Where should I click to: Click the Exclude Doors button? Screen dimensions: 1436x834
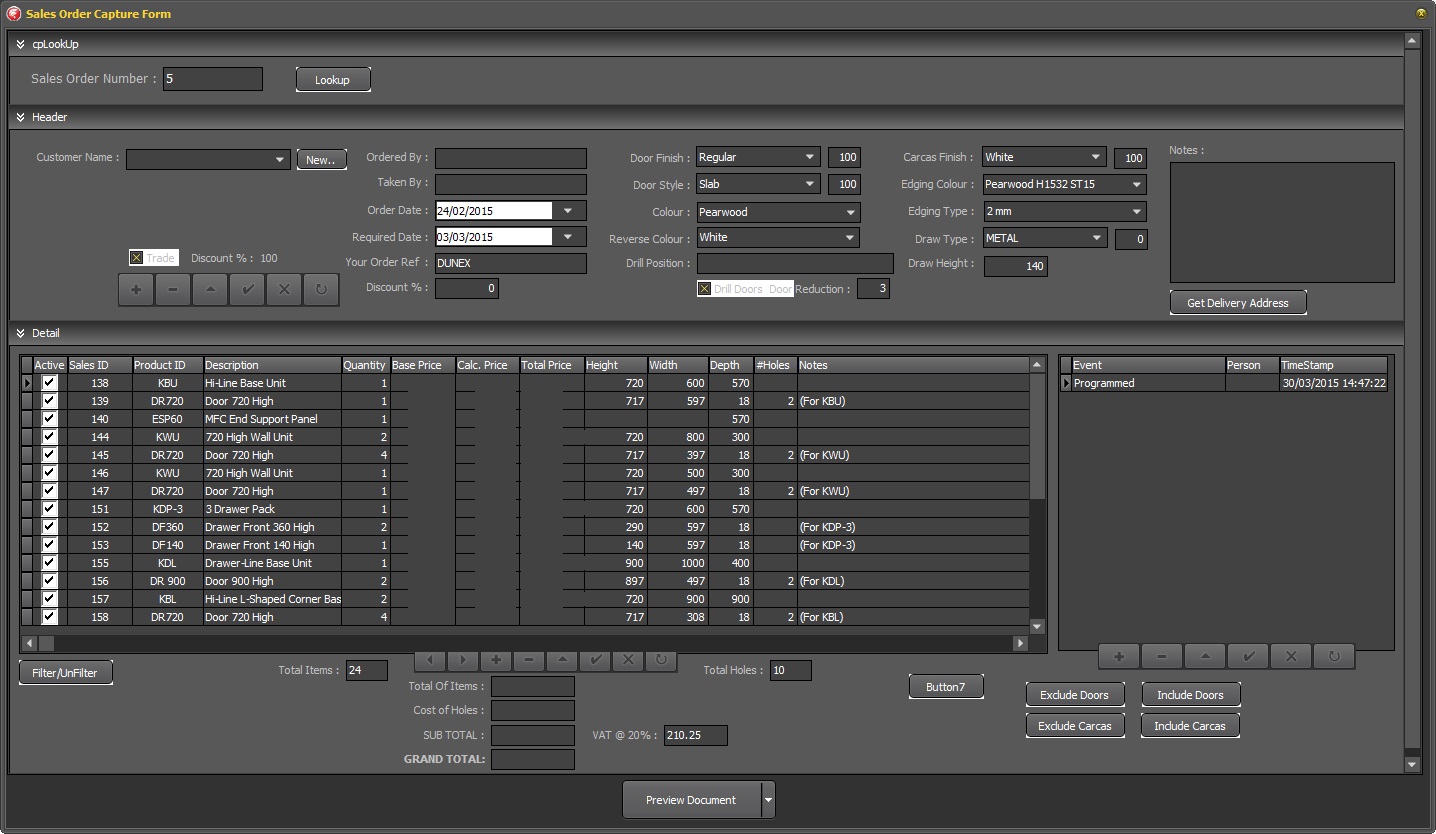click(x=1075, y=695)
